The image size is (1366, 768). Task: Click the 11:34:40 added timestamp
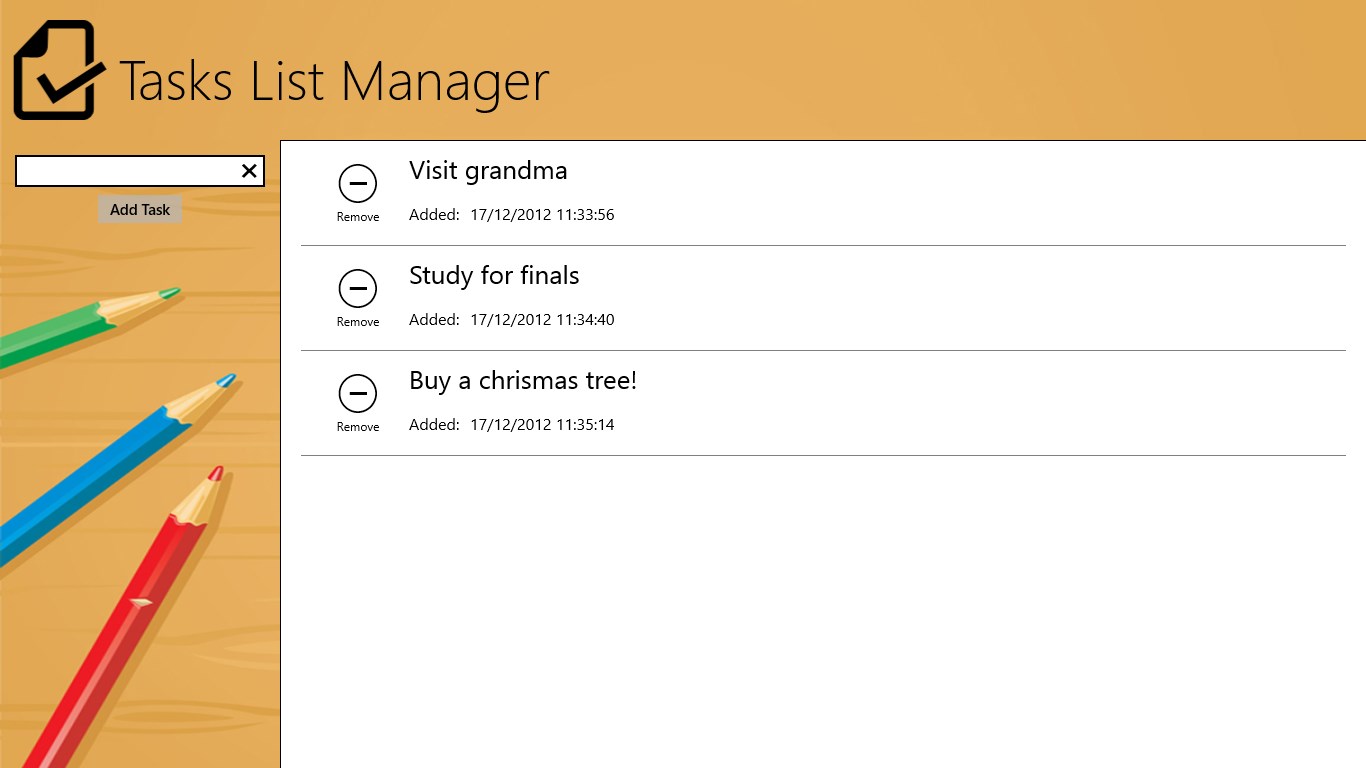pyautogui.click(x=542, y=320)
